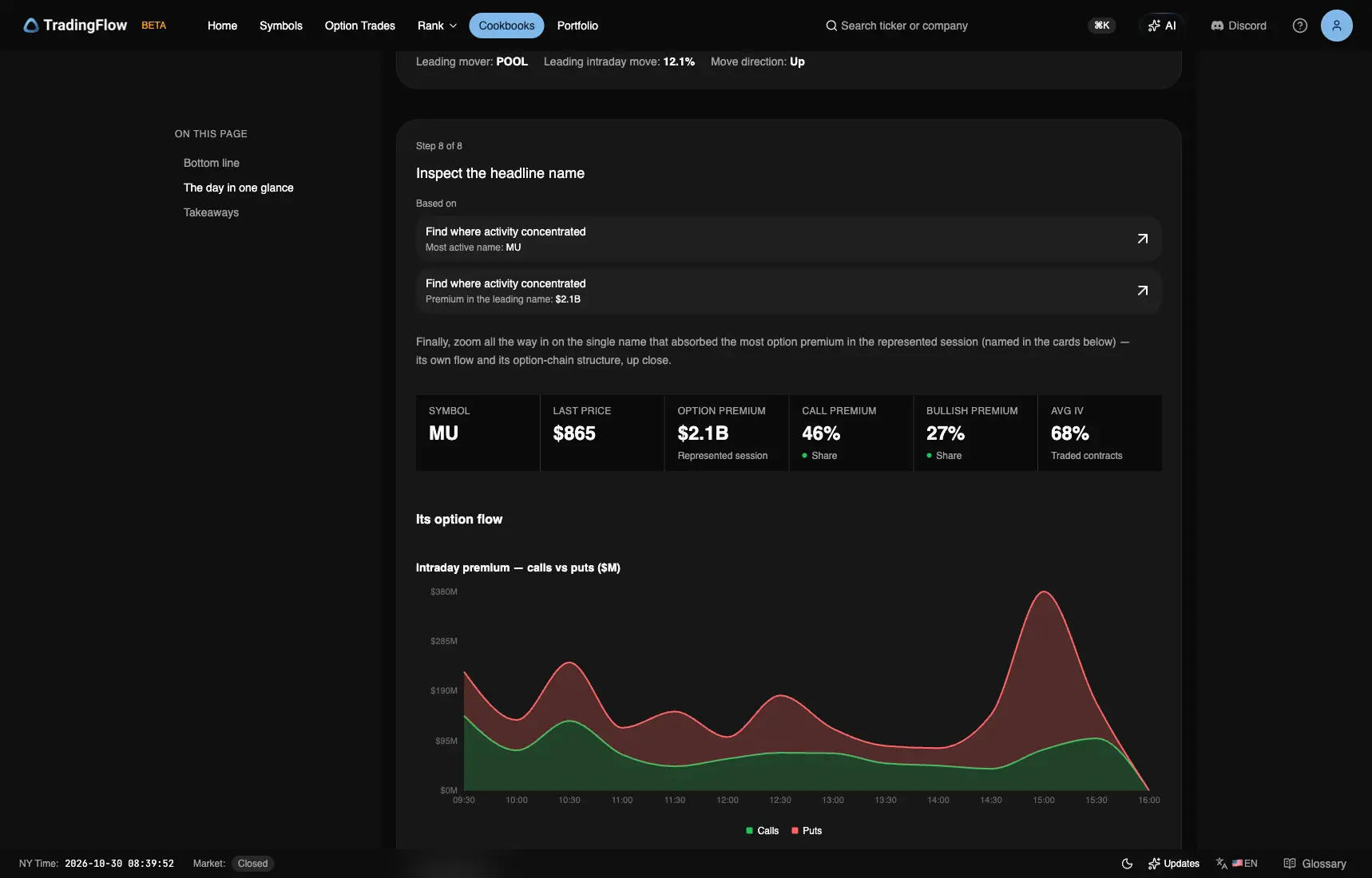Image resolution: width=1372 pixels, height=878 pixels.
Task: Jump to the Takeaways section
Action: pyautogui.click(x=211, y=212)
